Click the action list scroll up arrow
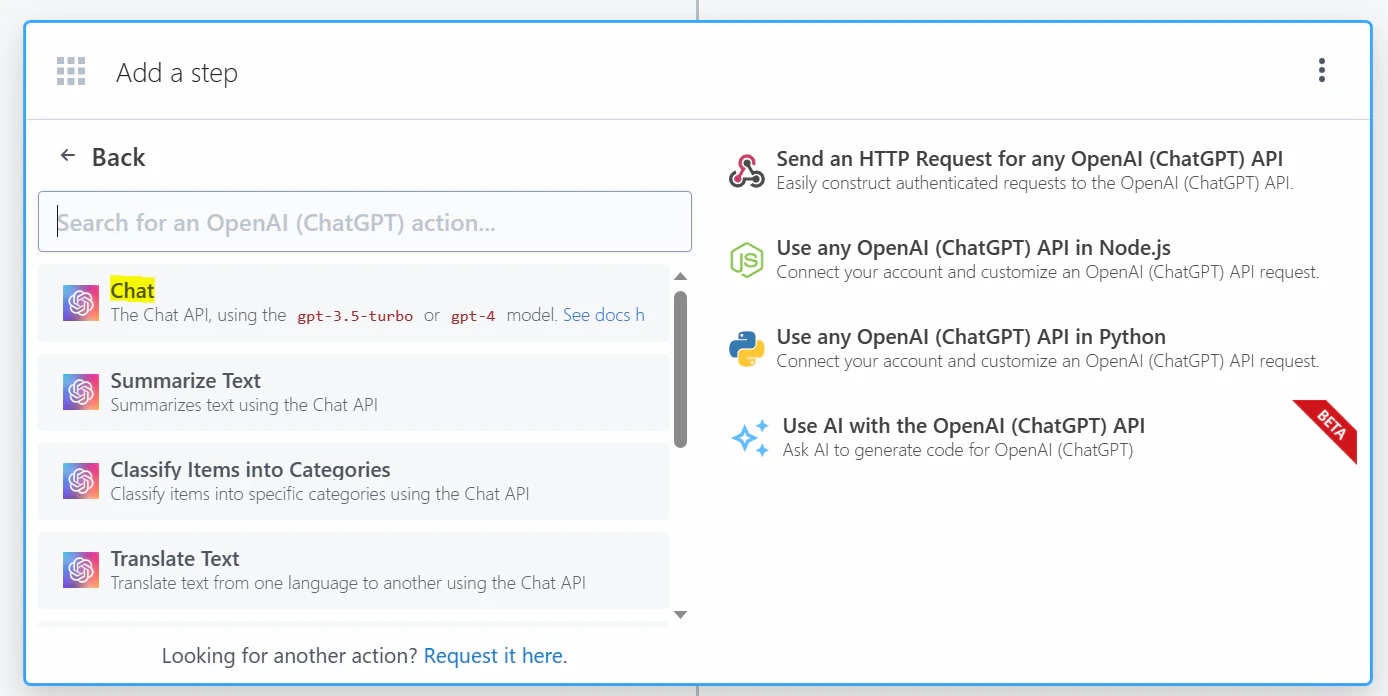This screenshot has height=696, width=1388. 680,276
